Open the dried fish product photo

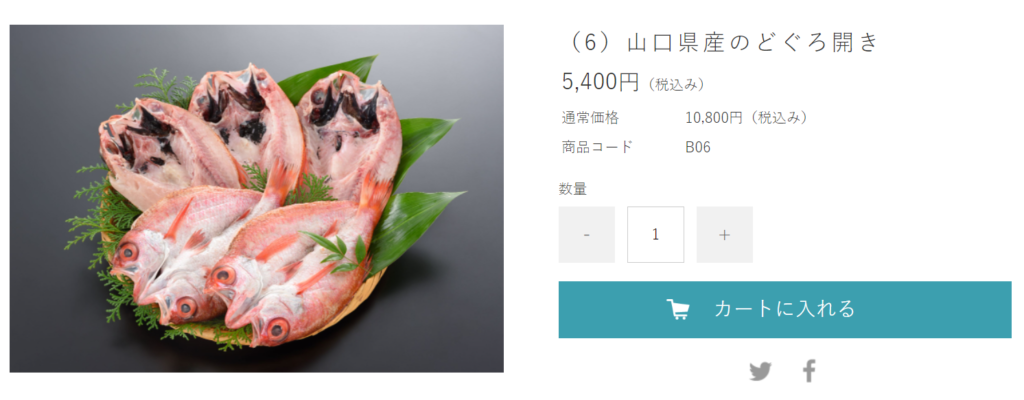(x=257, y=199)
